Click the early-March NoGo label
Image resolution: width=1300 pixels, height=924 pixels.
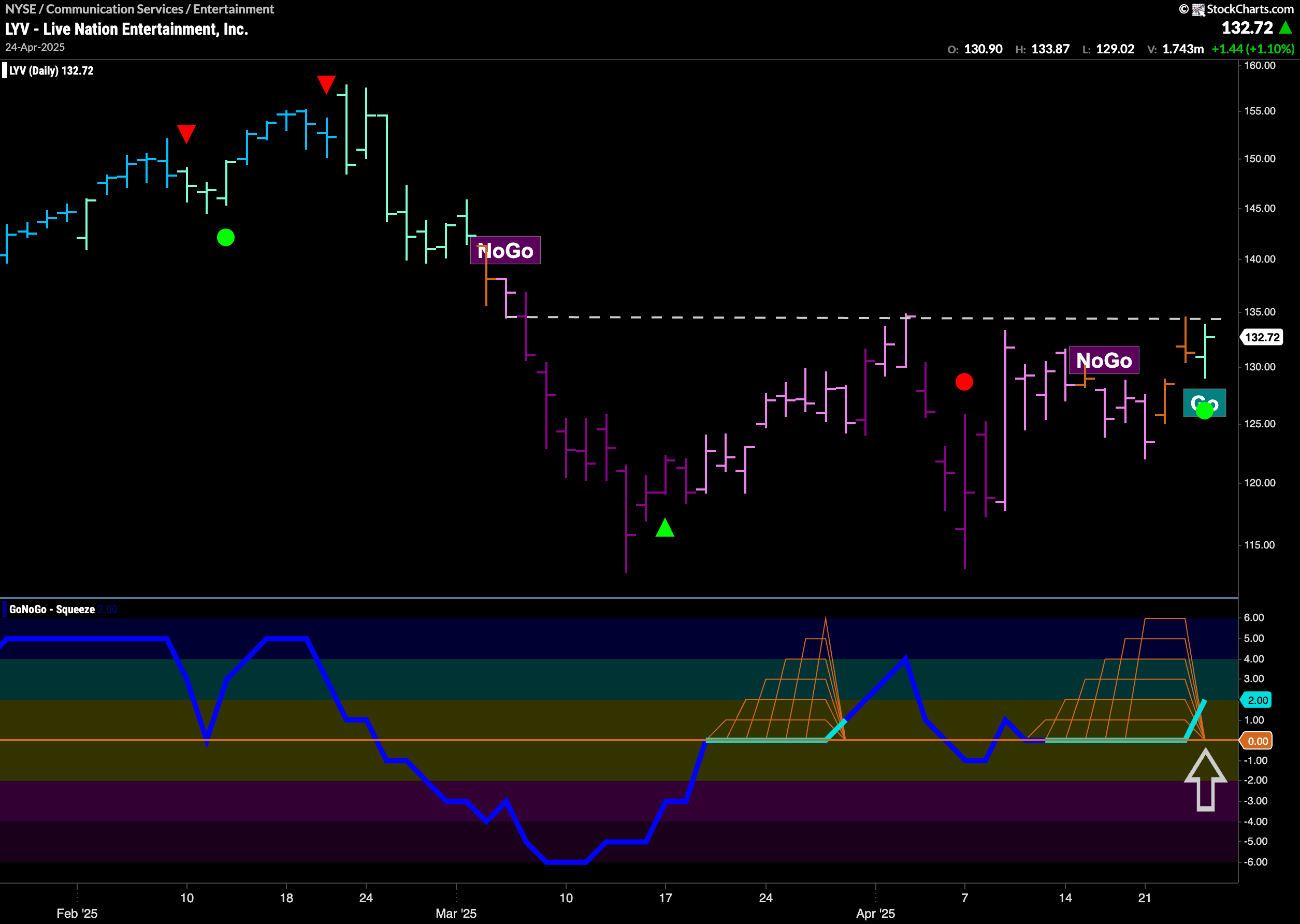[505, 250]
